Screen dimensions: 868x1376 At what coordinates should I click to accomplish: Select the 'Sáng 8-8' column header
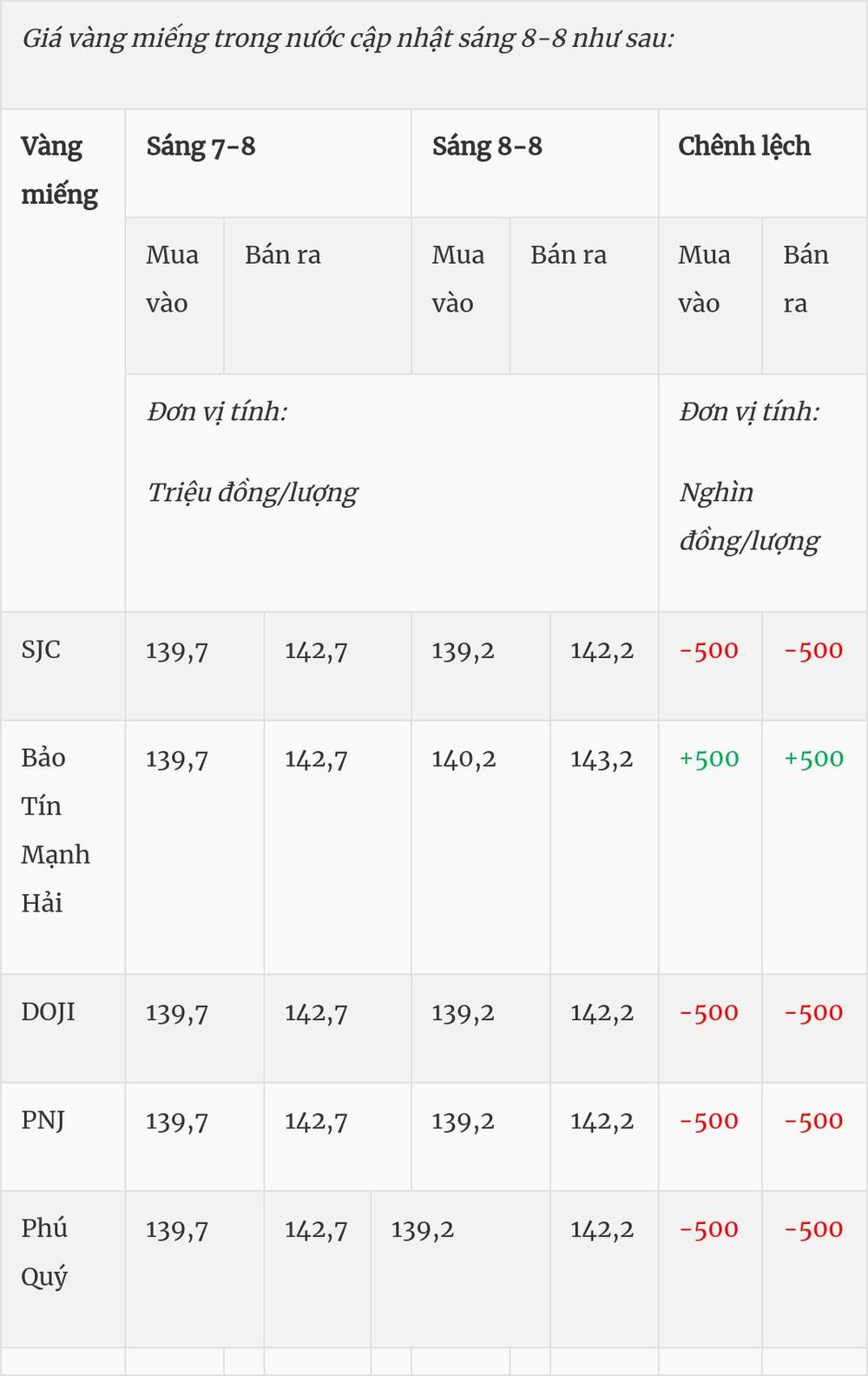tap(535, 163)
